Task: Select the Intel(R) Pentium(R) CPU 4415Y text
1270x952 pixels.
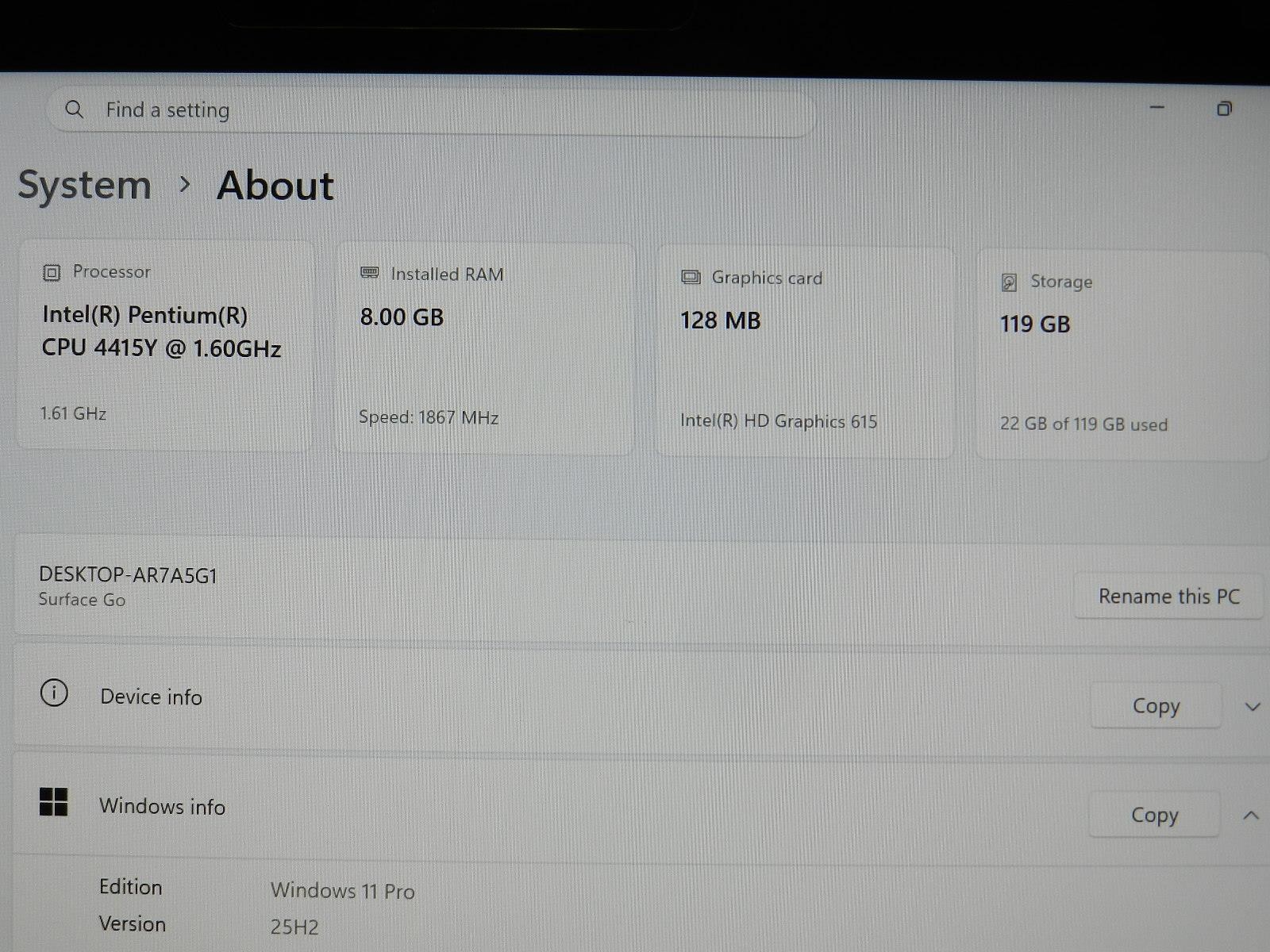Action: point(161,332)
